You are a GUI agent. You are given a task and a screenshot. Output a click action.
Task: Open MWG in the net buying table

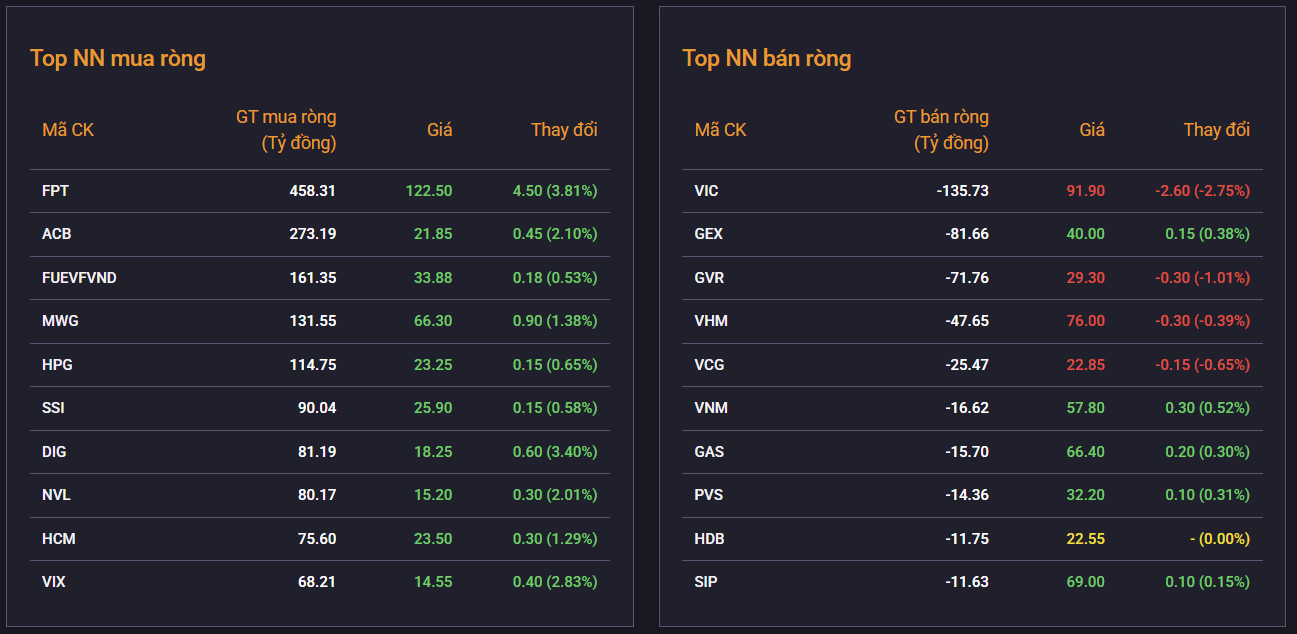(60, 321)
